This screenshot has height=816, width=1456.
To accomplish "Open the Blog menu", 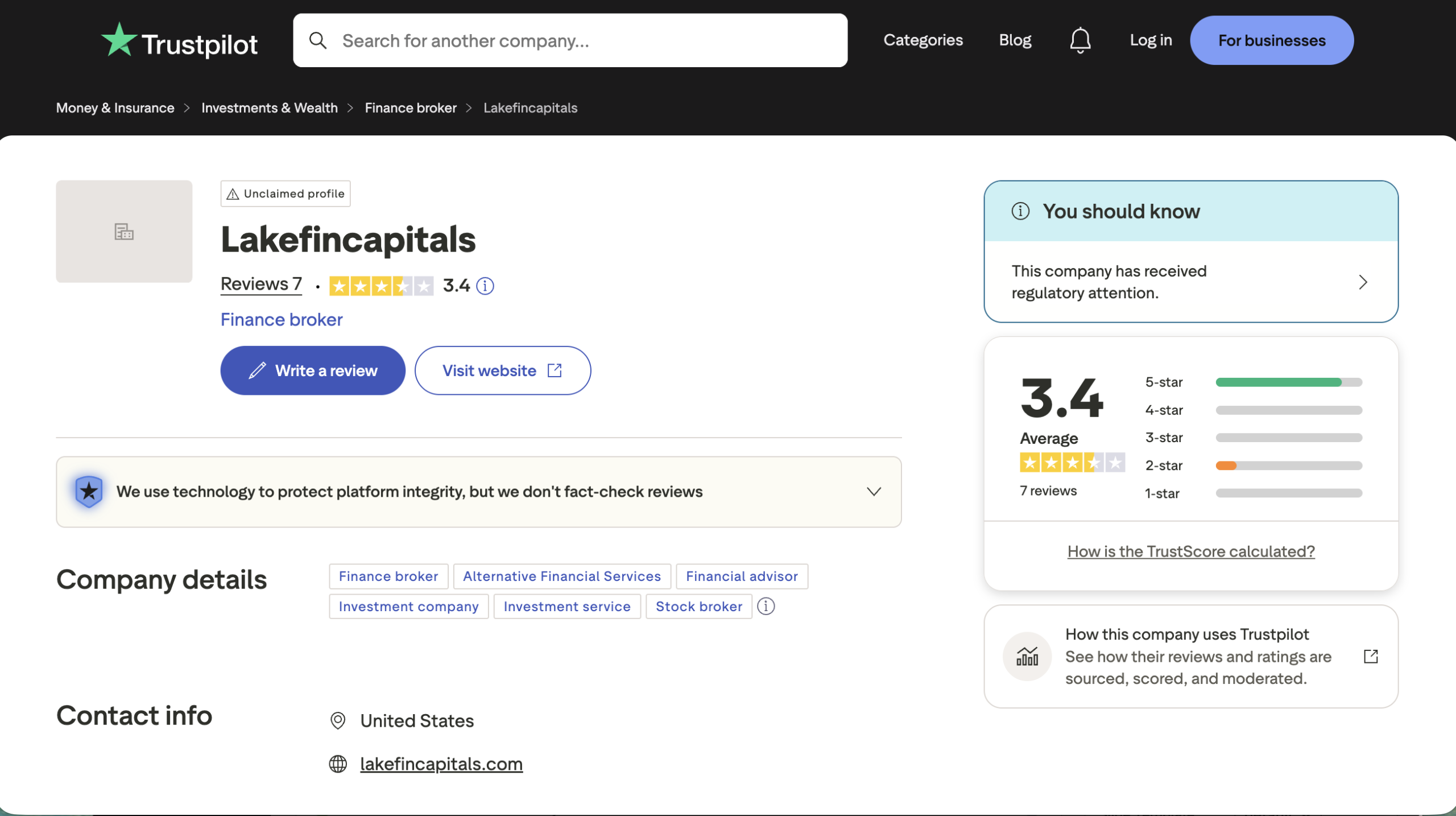I will point(1015,40).
